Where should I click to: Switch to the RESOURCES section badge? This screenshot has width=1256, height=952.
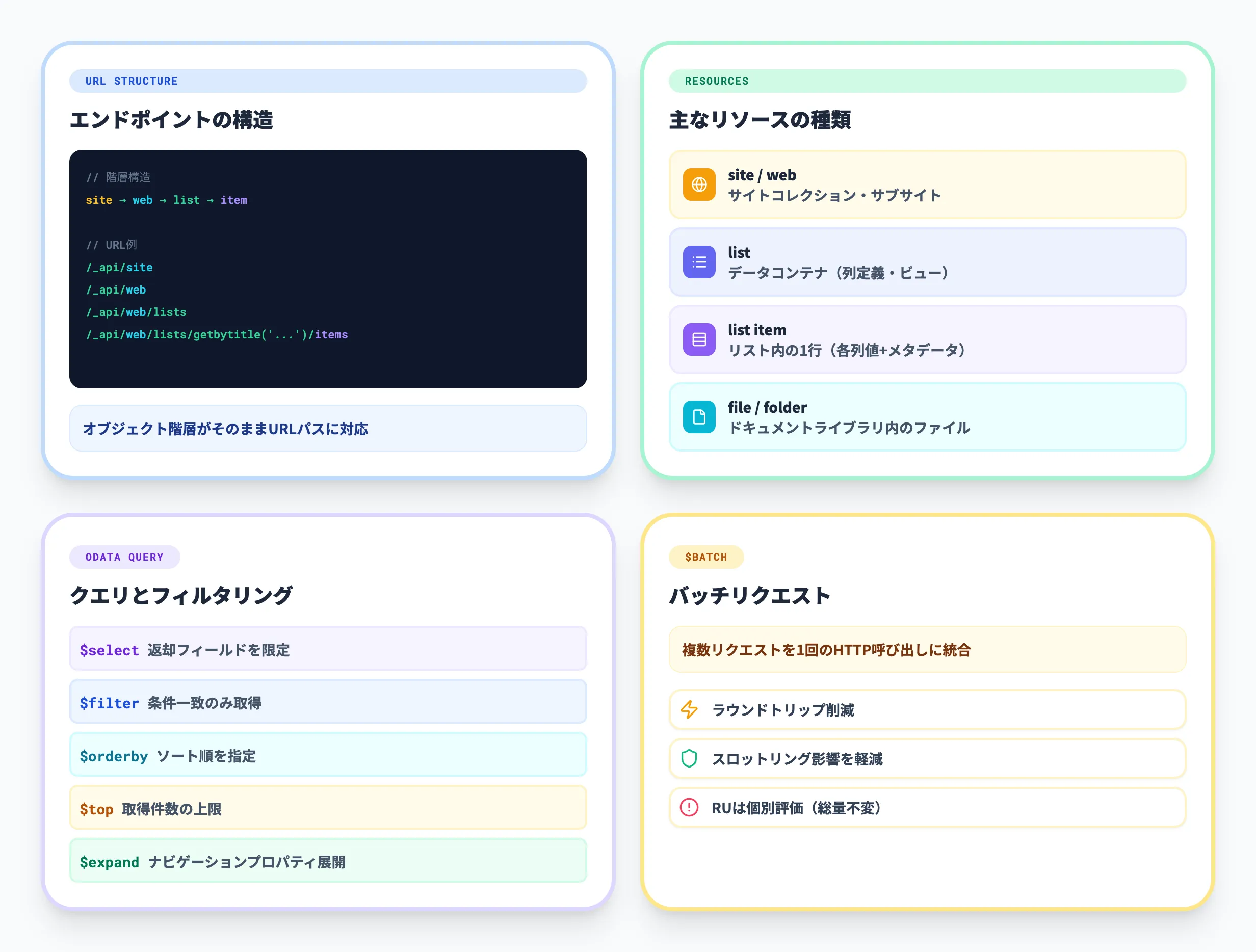717,81
